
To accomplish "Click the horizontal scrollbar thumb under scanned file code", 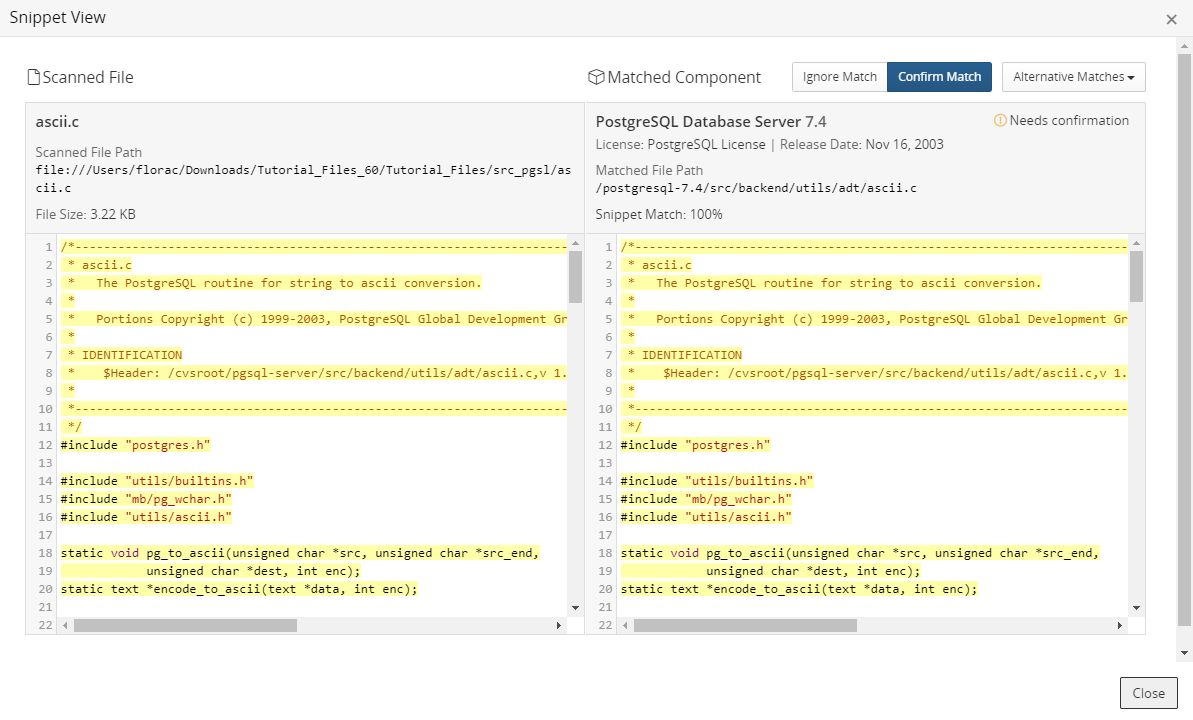I will pos(185,625).
